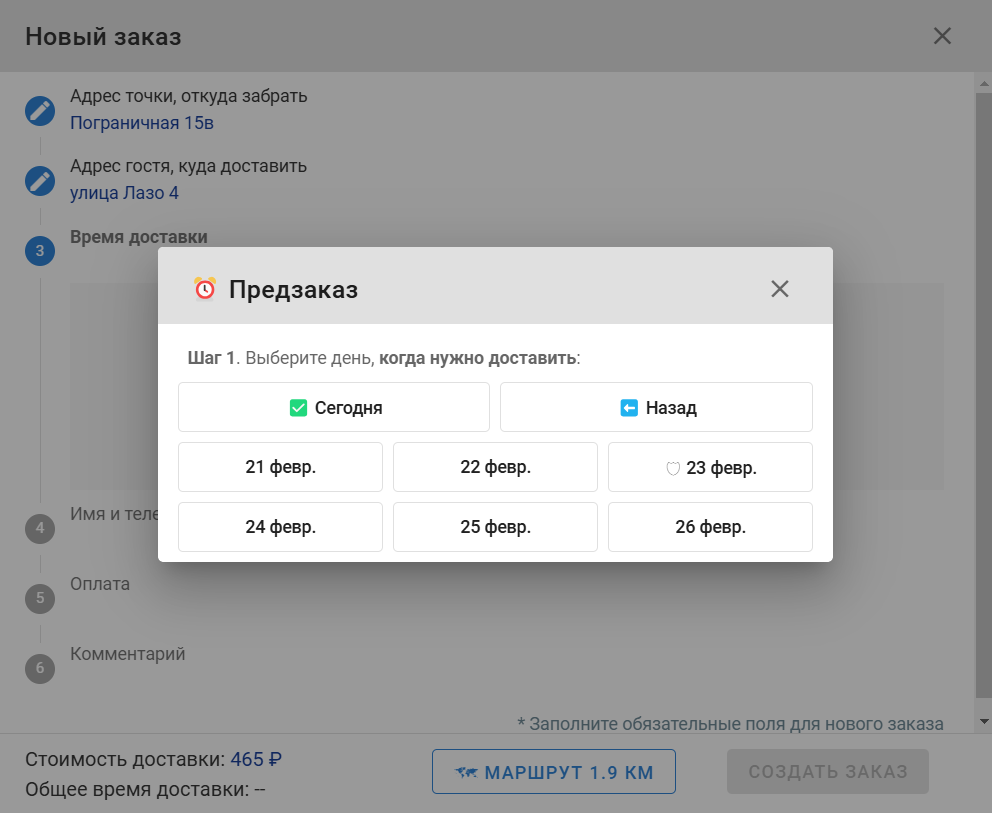
Task: Choose Сегодня as the delivery day
Action: point(334,408)
